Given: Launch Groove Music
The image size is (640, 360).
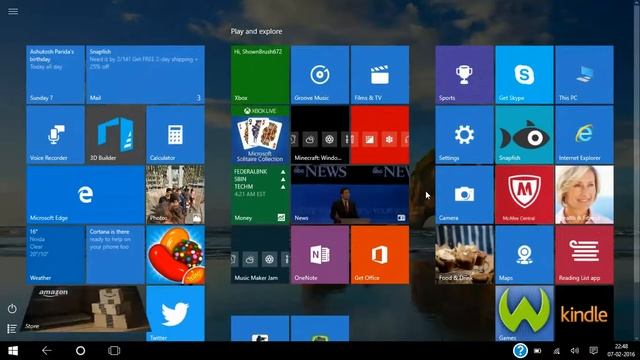Looking at the screenshot, I should 320,75.
